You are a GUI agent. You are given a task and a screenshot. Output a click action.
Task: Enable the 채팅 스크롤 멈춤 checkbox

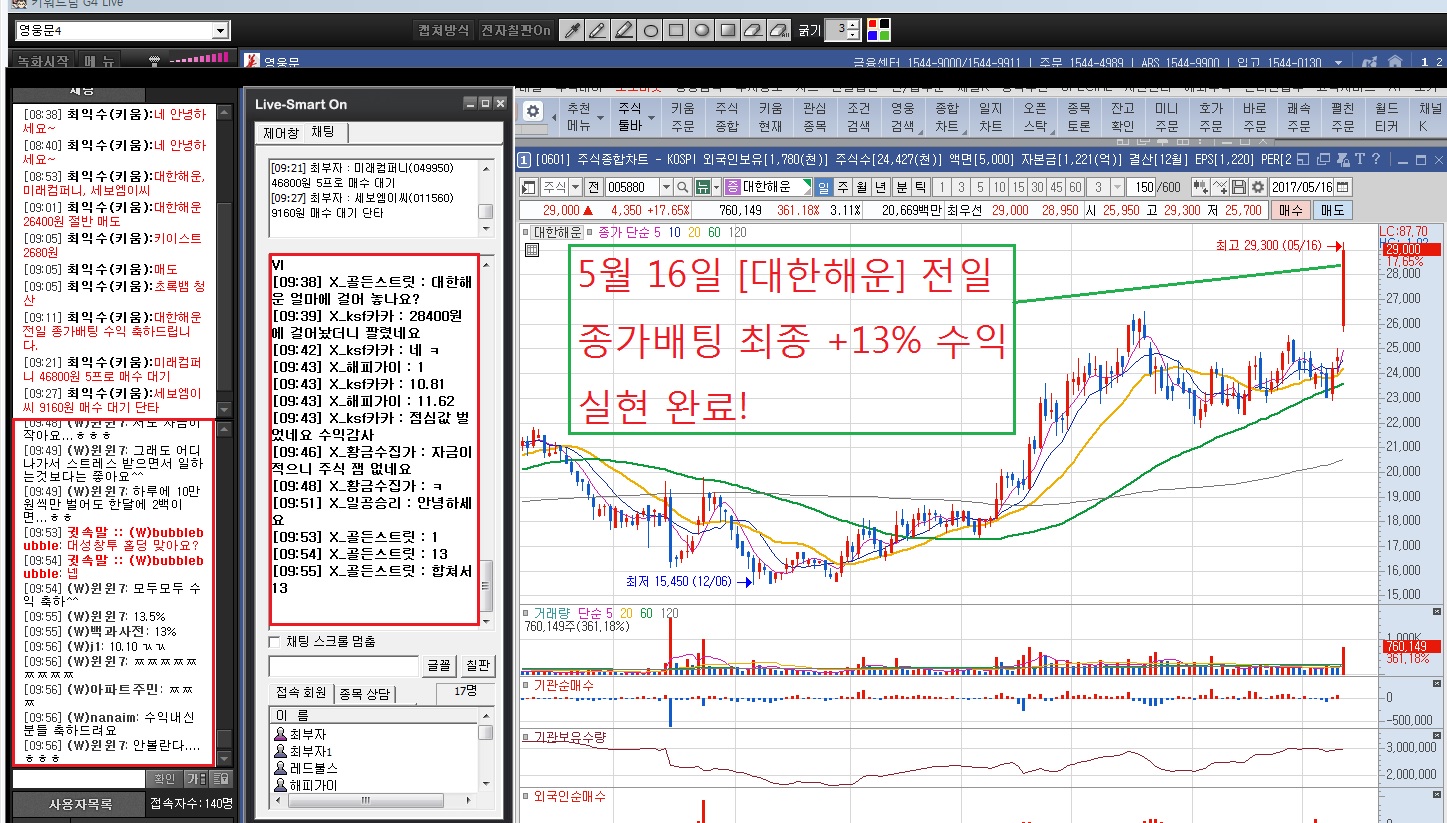point(275,641)
